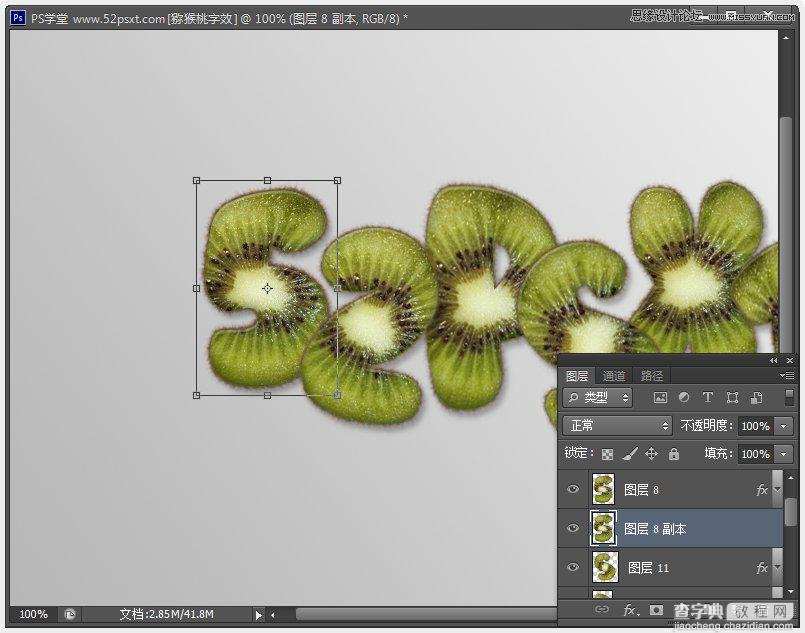Close the layers panel with its X
805x633 pixels.
(790, 361)
